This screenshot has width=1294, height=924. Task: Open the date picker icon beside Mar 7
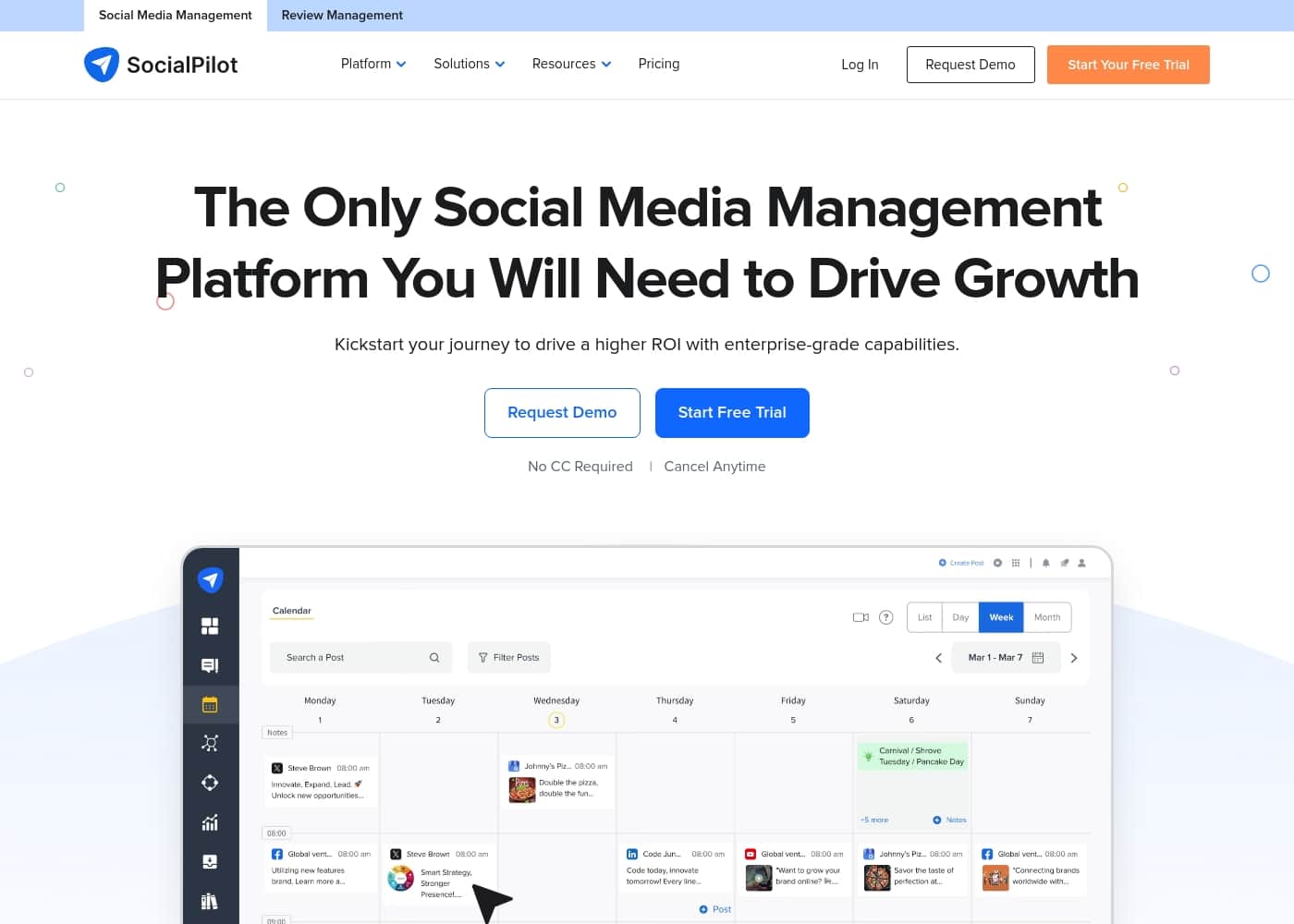[x=1038, y=658]
